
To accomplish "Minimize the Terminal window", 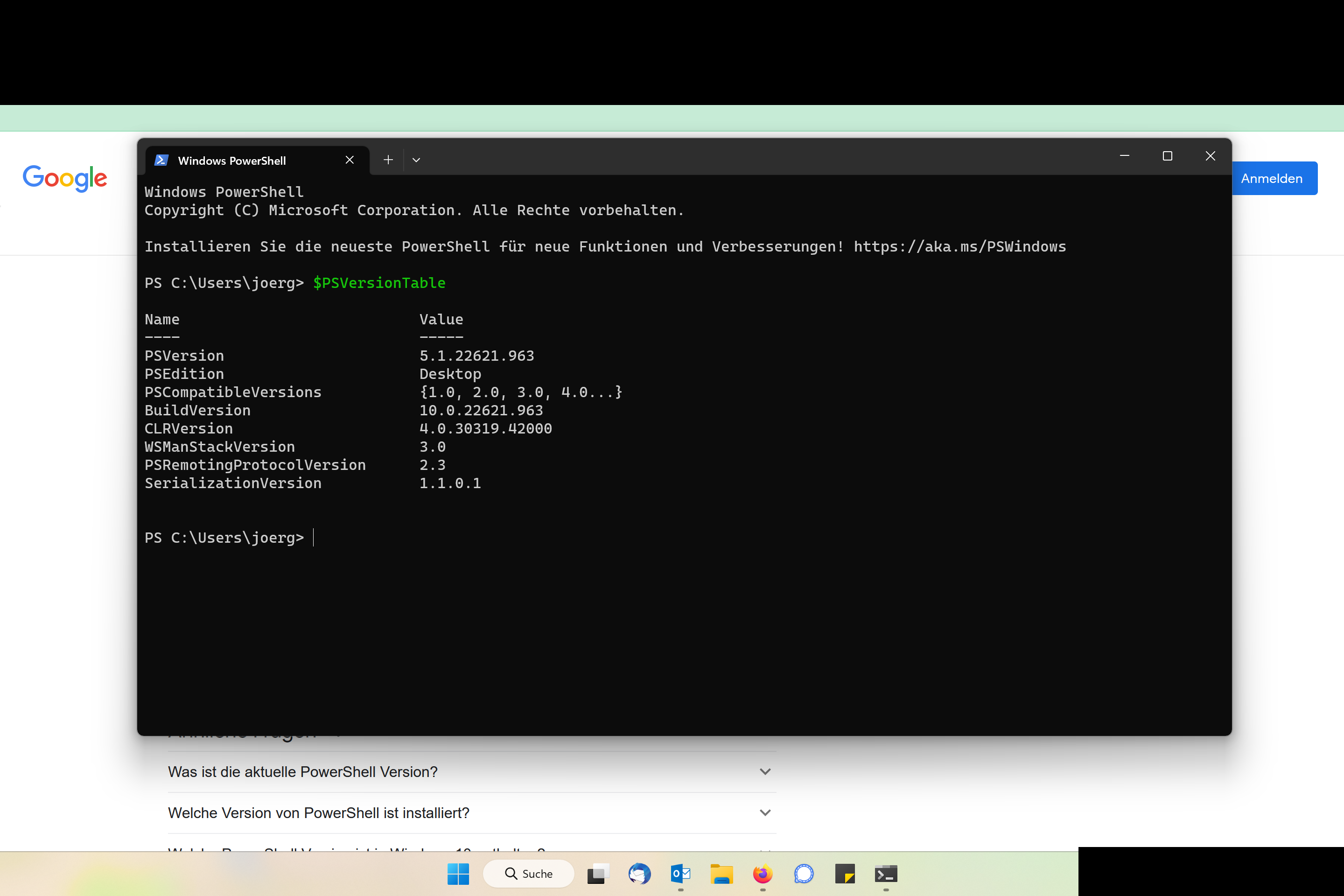I will pos(1125,156).
